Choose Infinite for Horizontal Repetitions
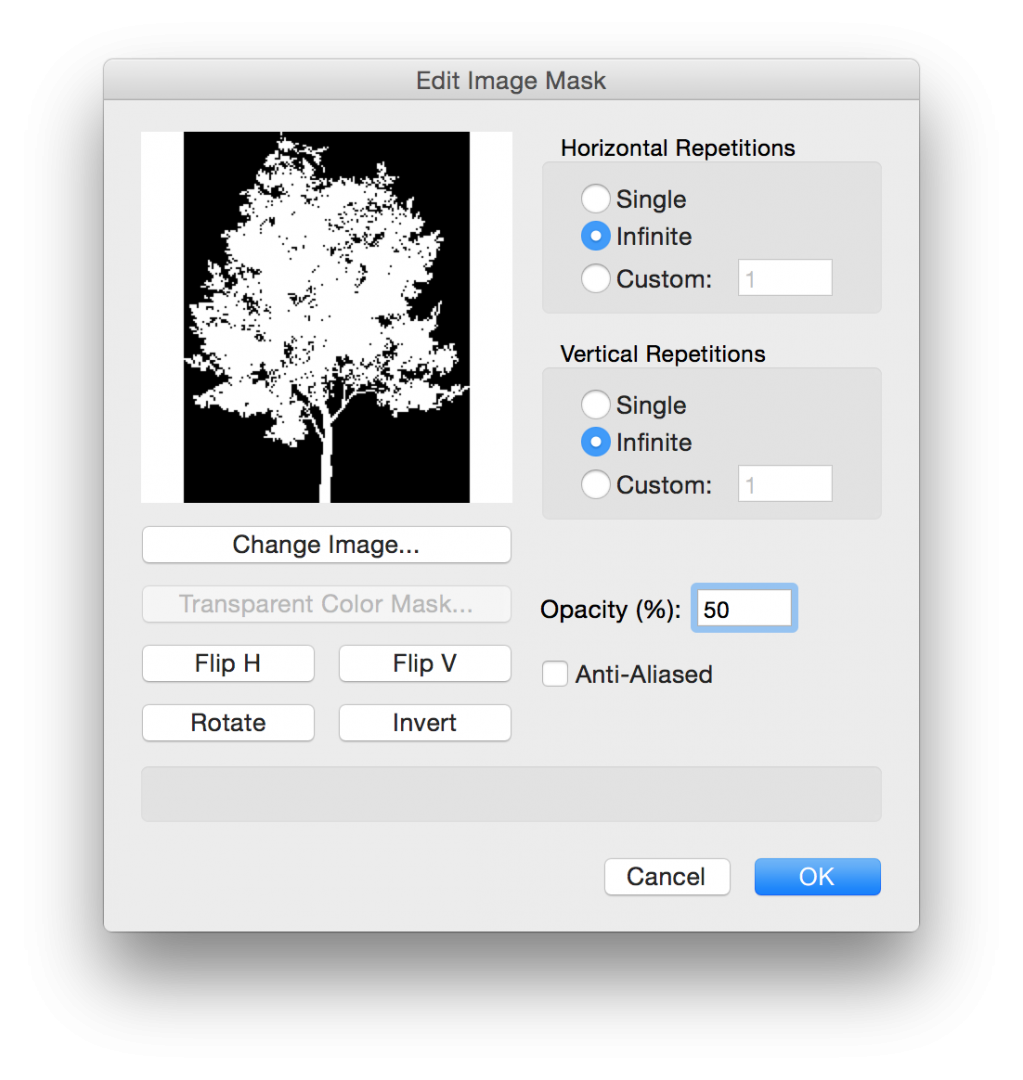 [596, 237]
